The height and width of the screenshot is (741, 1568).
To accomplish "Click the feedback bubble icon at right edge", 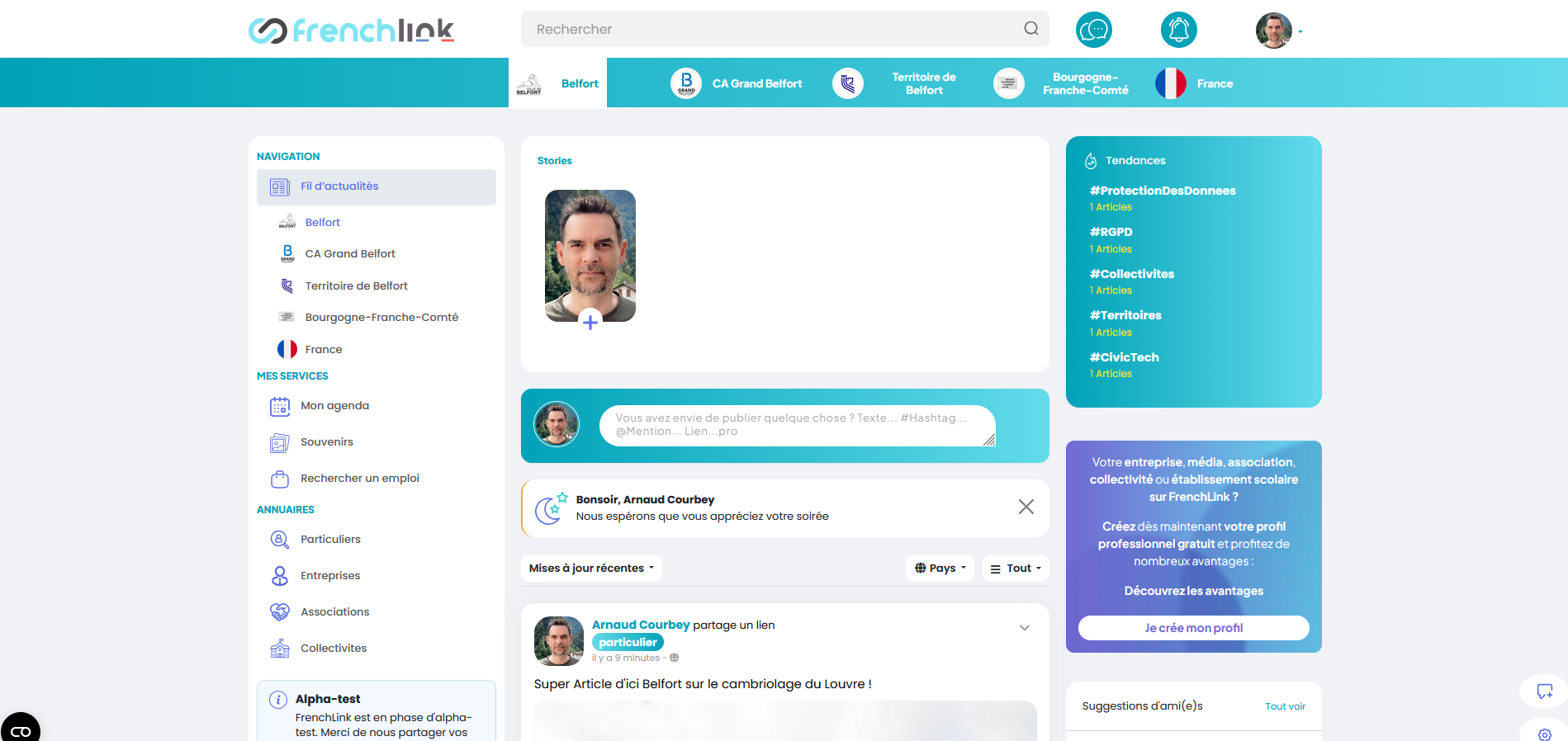I will pyautogui.click(x=1544, y=691).
